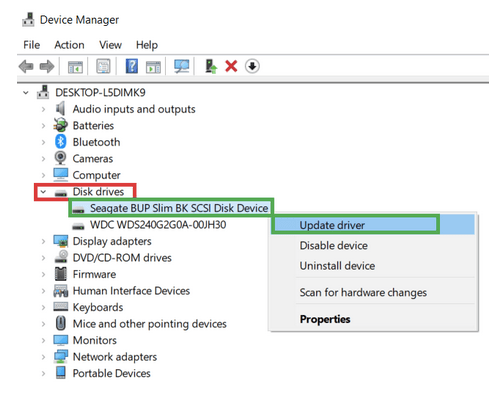Image resolution: width=502 pixels, height=415 pixels.
Task: Click Scan for hardware changes monitor icon
Action: 182,66
